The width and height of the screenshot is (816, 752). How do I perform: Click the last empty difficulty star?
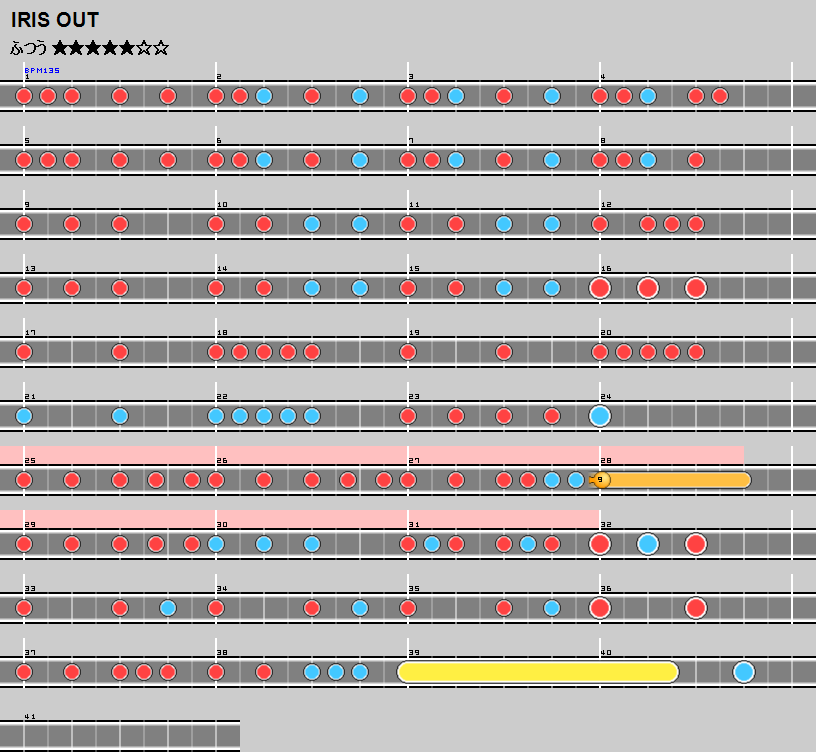(x=161, y=47)
